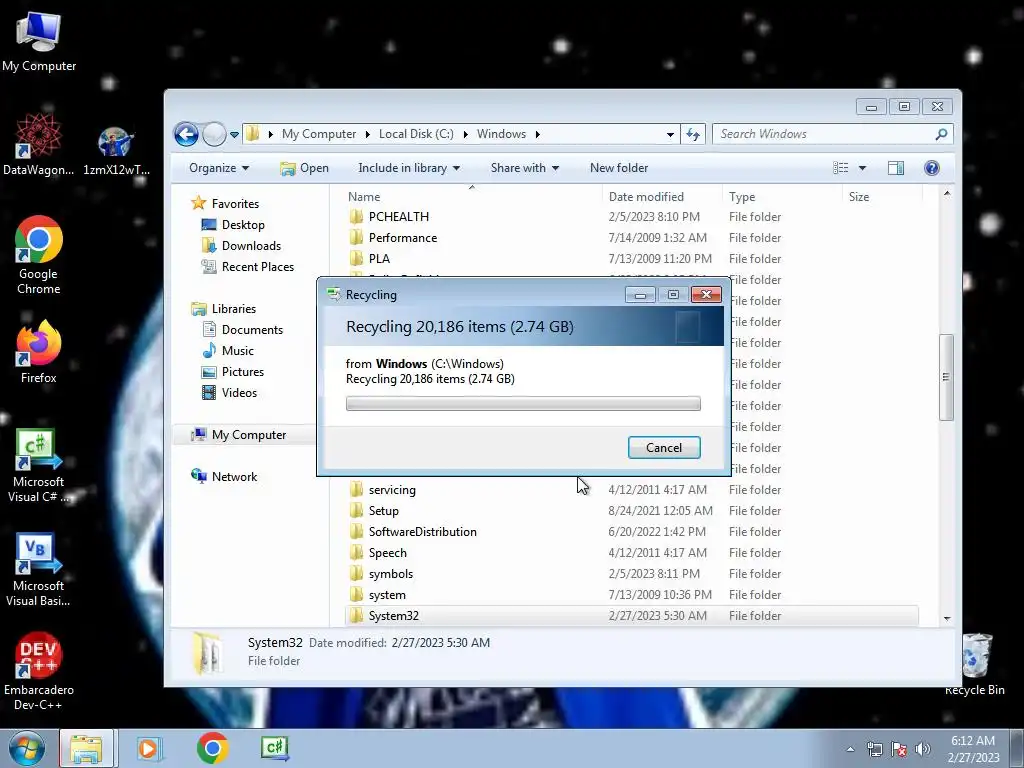The width and height of the screenshot is (1024, 768).
Task: Click the Back navigation arrow in Explorer
Action: [186, 135]
